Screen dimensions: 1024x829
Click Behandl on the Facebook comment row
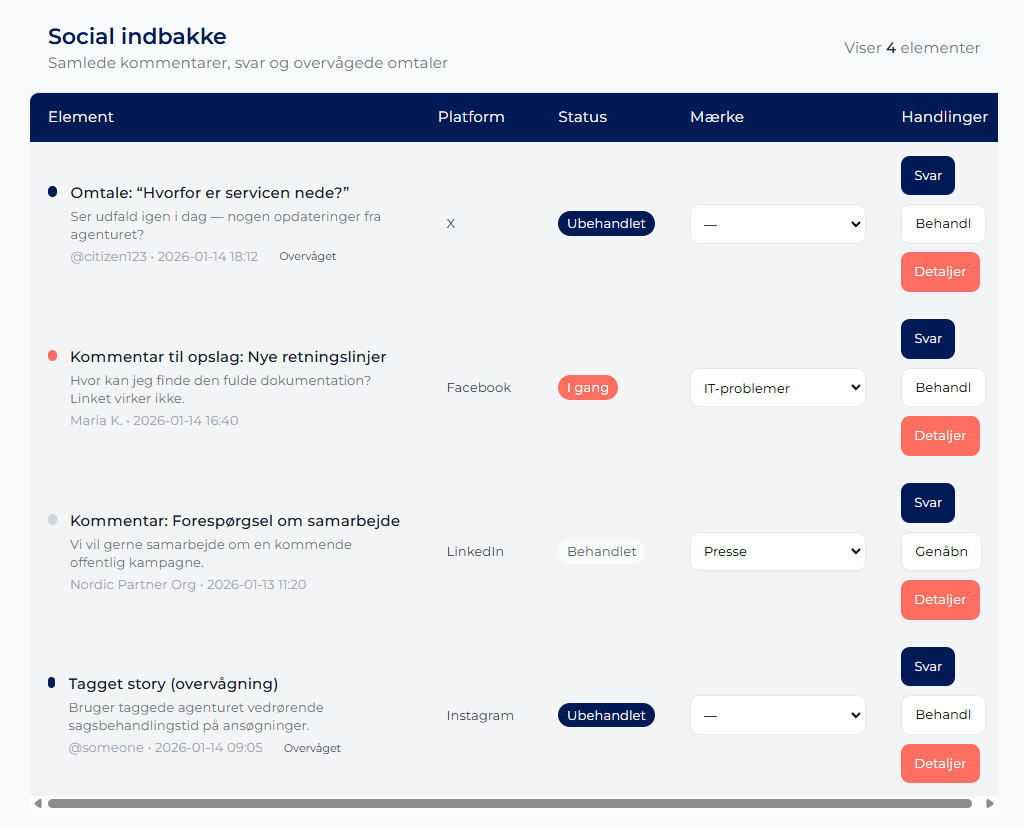pos(942,388)
